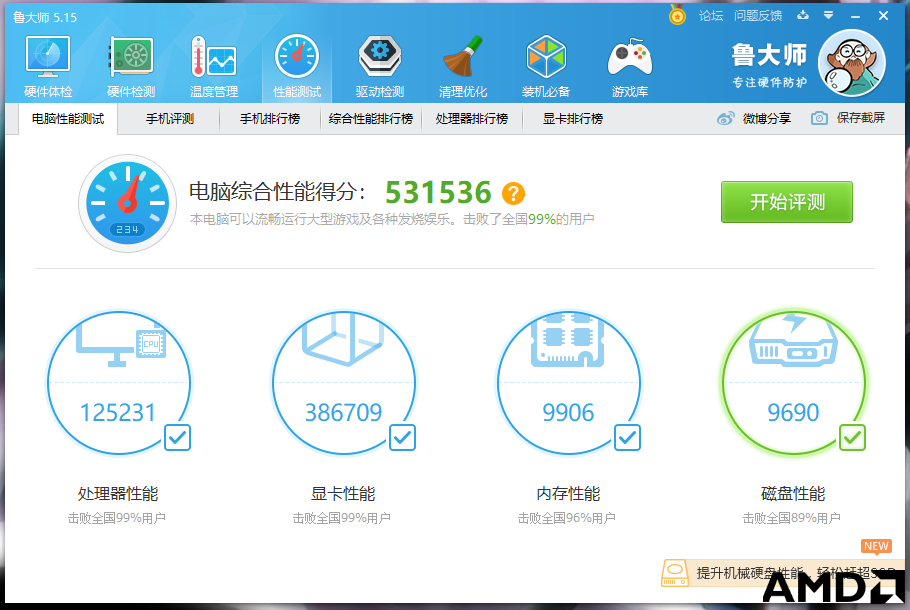Image resolution: width=910 pixels, height=610 pixels.
Task: Minimize the 鲁大师 window
Action: tap(855, 16)
